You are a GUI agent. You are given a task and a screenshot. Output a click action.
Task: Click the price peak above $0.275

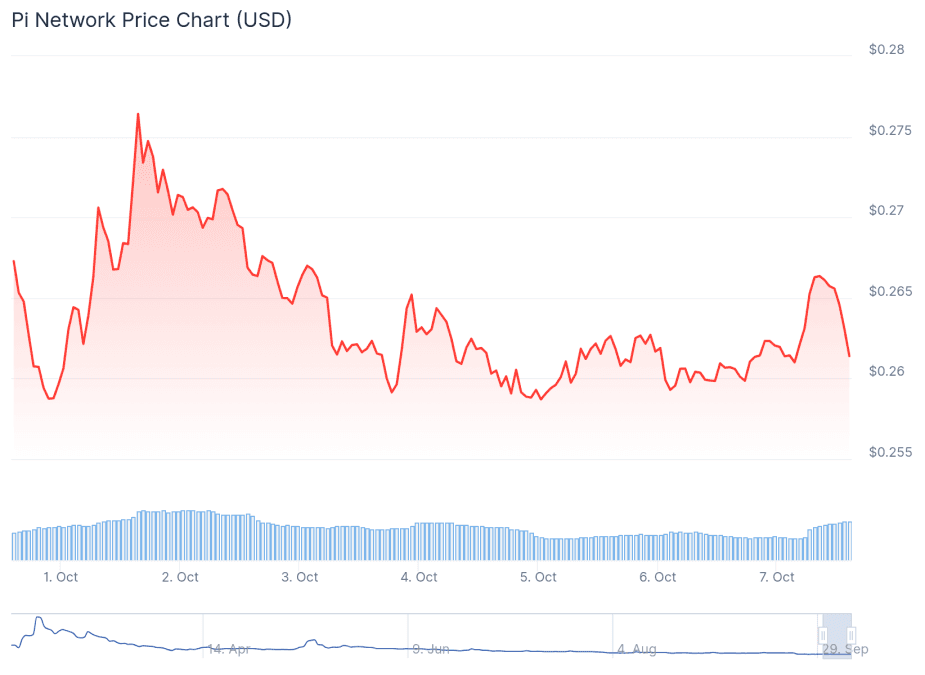pyautogui.click(x=138, y=114)
